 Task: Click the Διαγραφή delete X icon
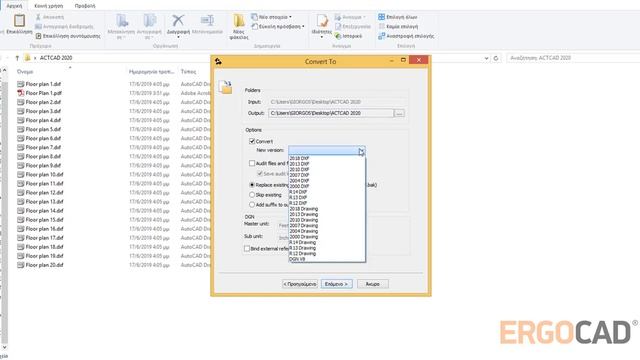click(x=178, y=20)
